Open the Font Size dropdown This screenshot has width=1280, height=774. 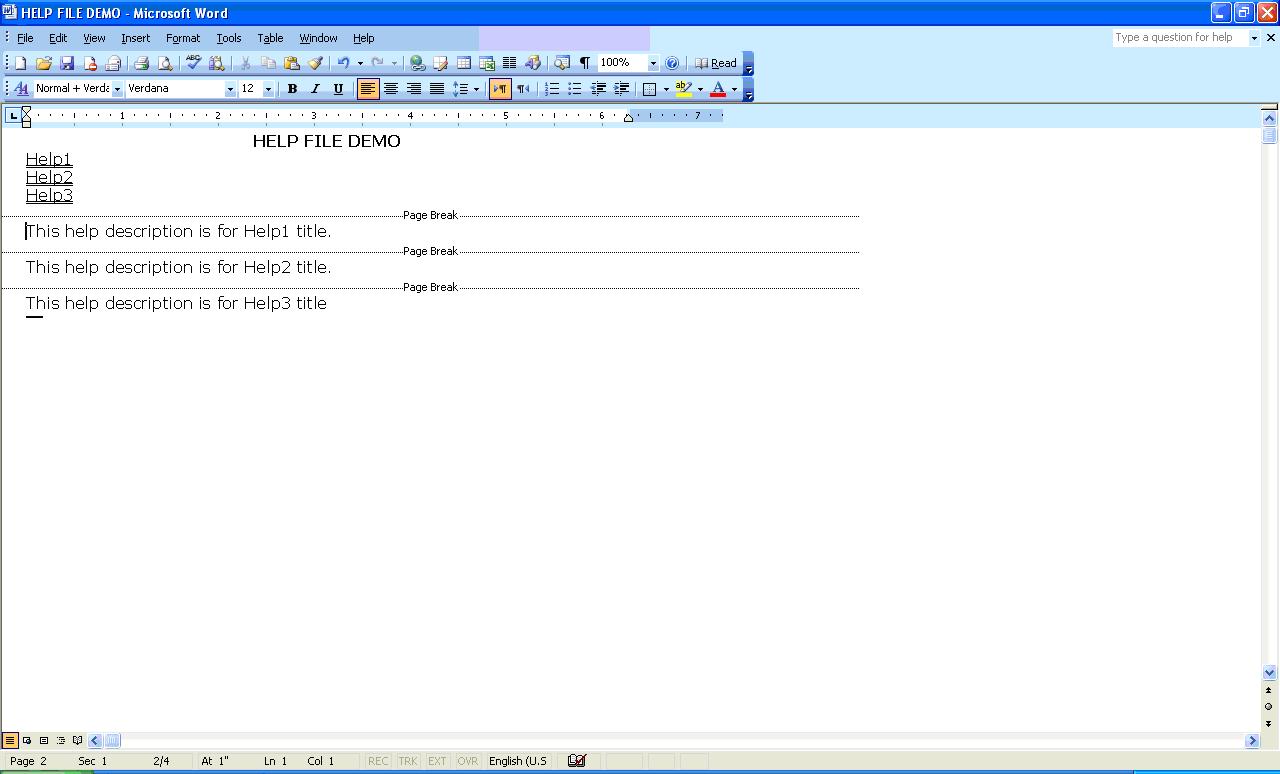click(x=268, y=89)
